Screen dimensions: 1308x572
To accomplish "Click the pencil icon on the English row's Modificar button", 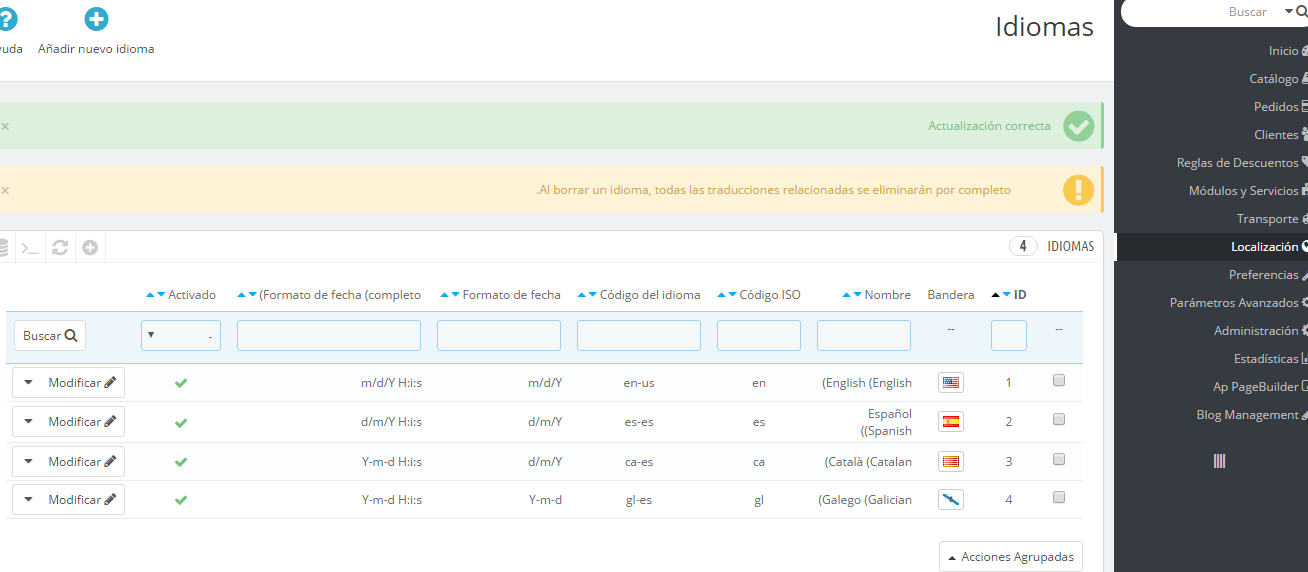I will click(x=110, y=382).
